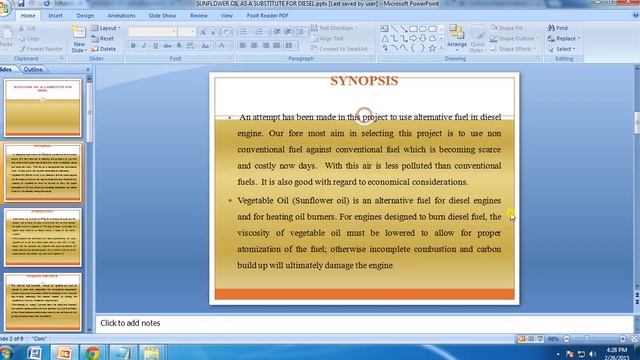The width and height of the screenshot is (640, 360).
Task: Toggle text shadow formatting
Action: (179, 46)
